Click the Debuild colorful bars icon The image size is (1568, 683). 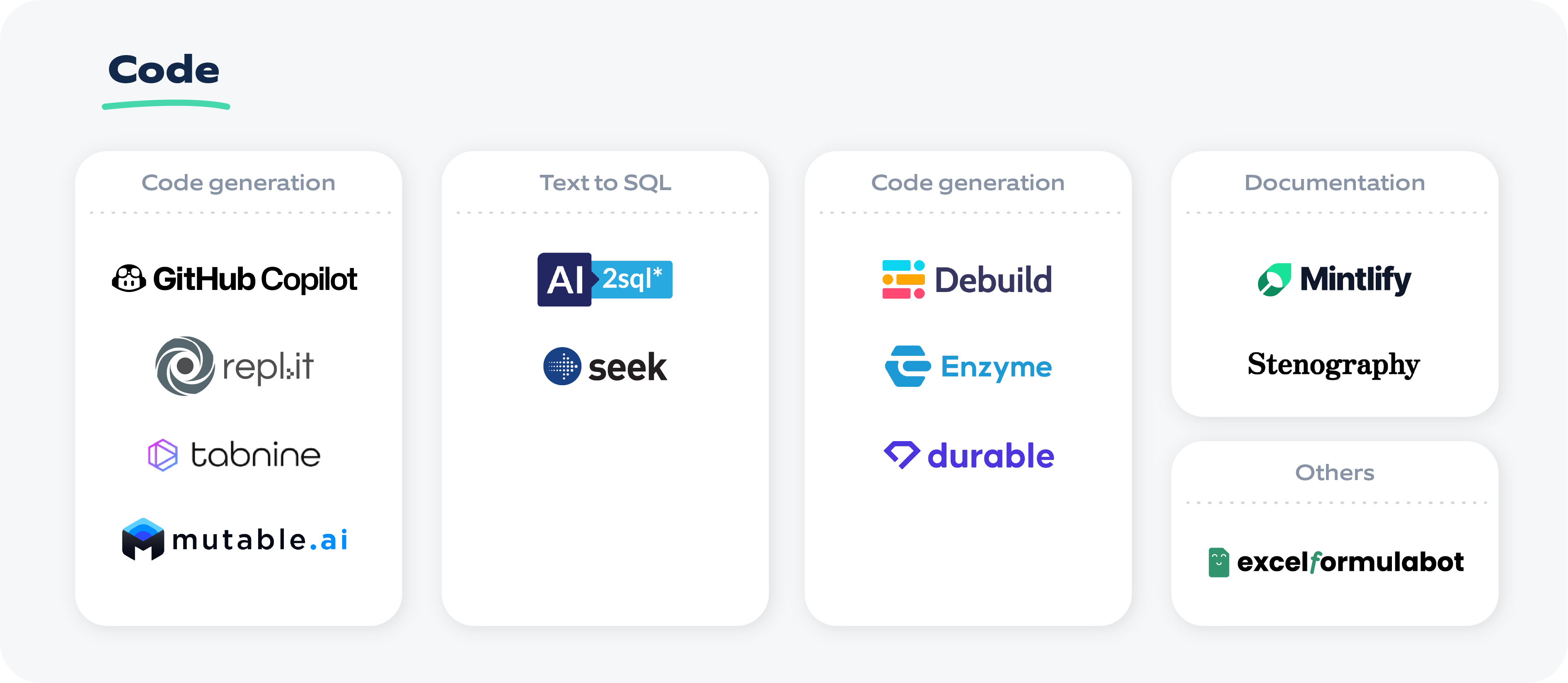click(903, 279)
